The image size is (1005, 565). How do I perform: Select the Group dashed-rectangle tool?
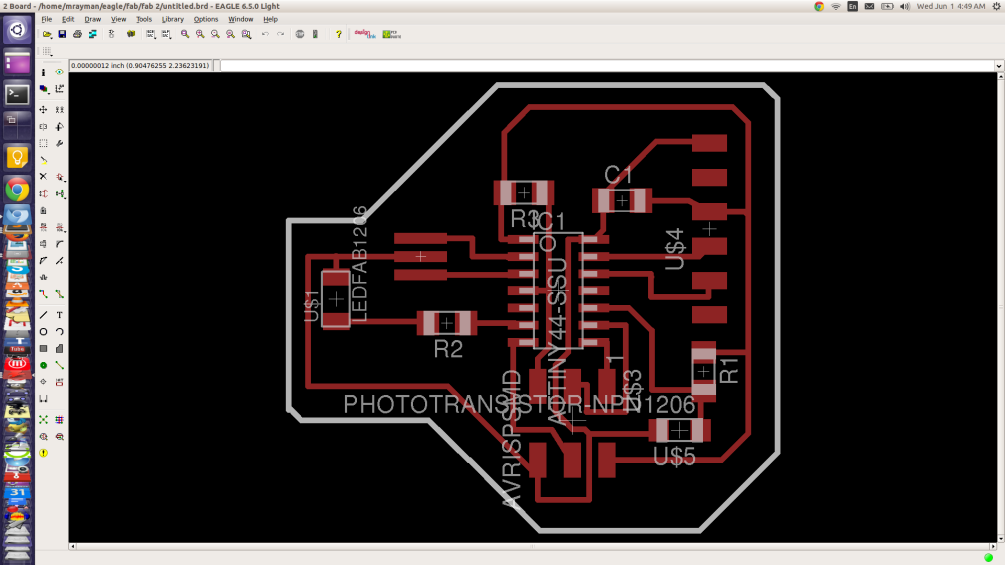pyautogui.click(x=44, y=143)
